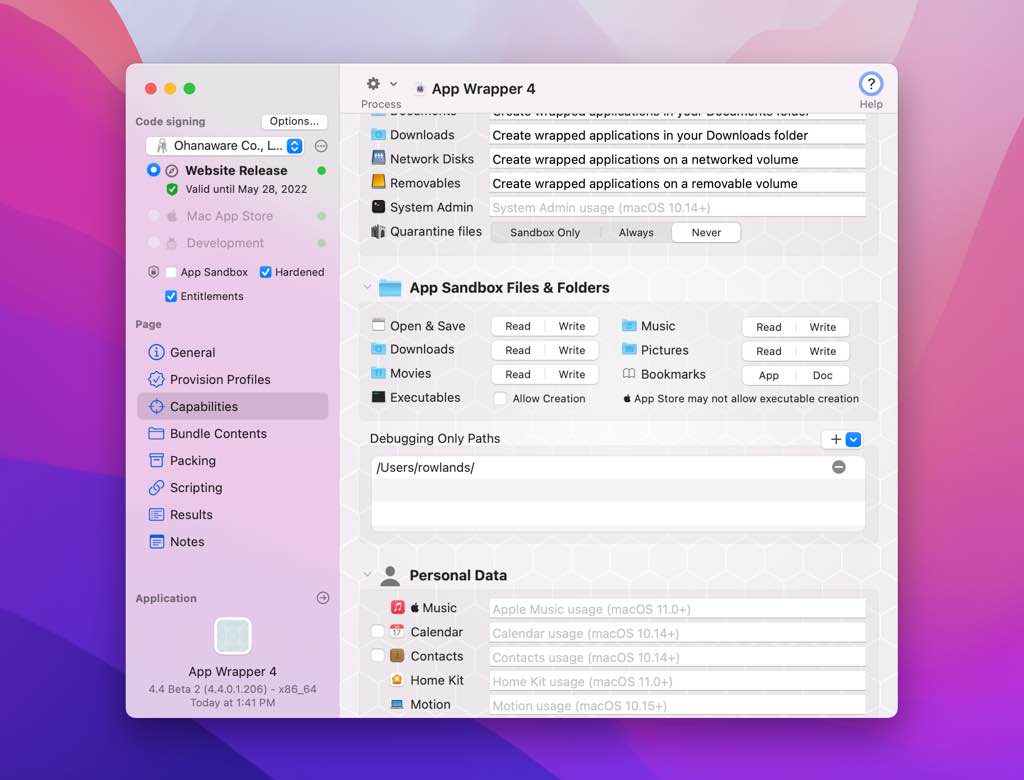Image resolution: width=1024 pixels, height=780 pixels.
Task: Uncheck the Hardened checkbox
Action: [x=266, y=272]
